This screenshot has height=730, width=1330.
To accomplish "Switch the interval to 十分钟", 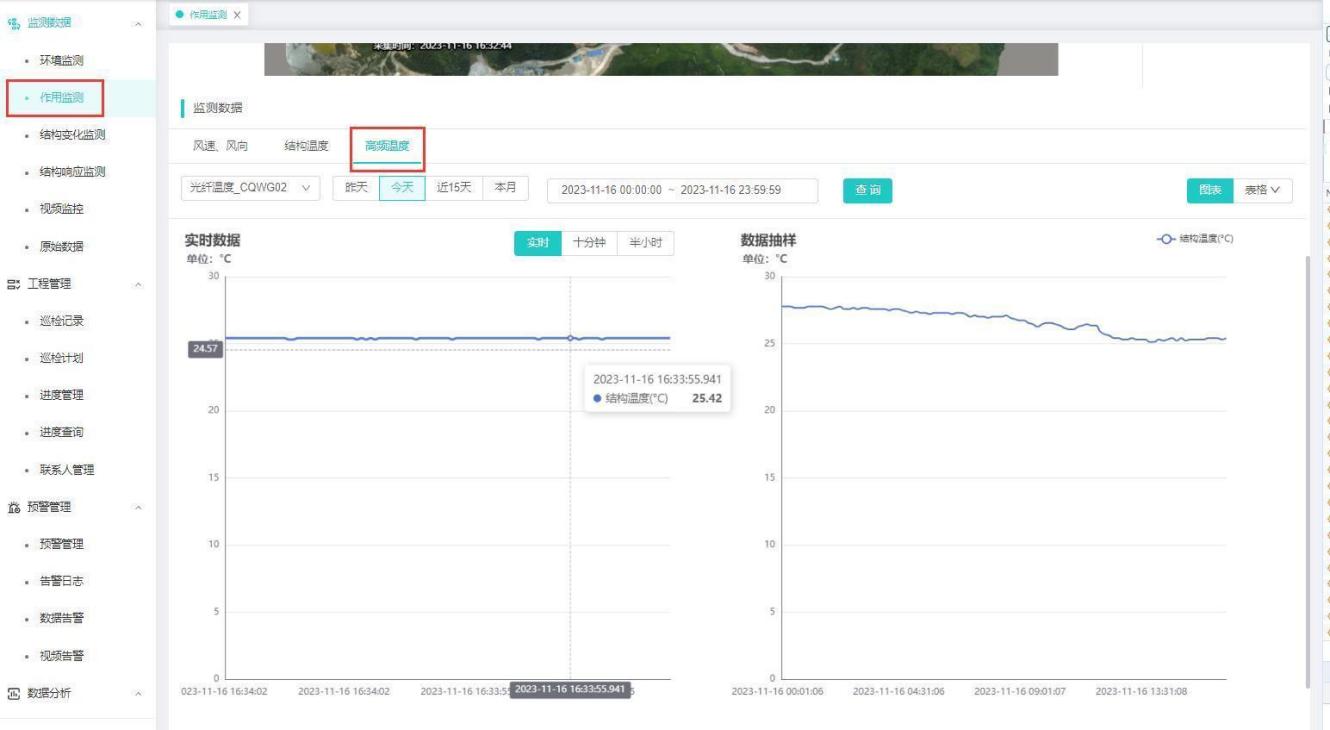I will 589,243.
